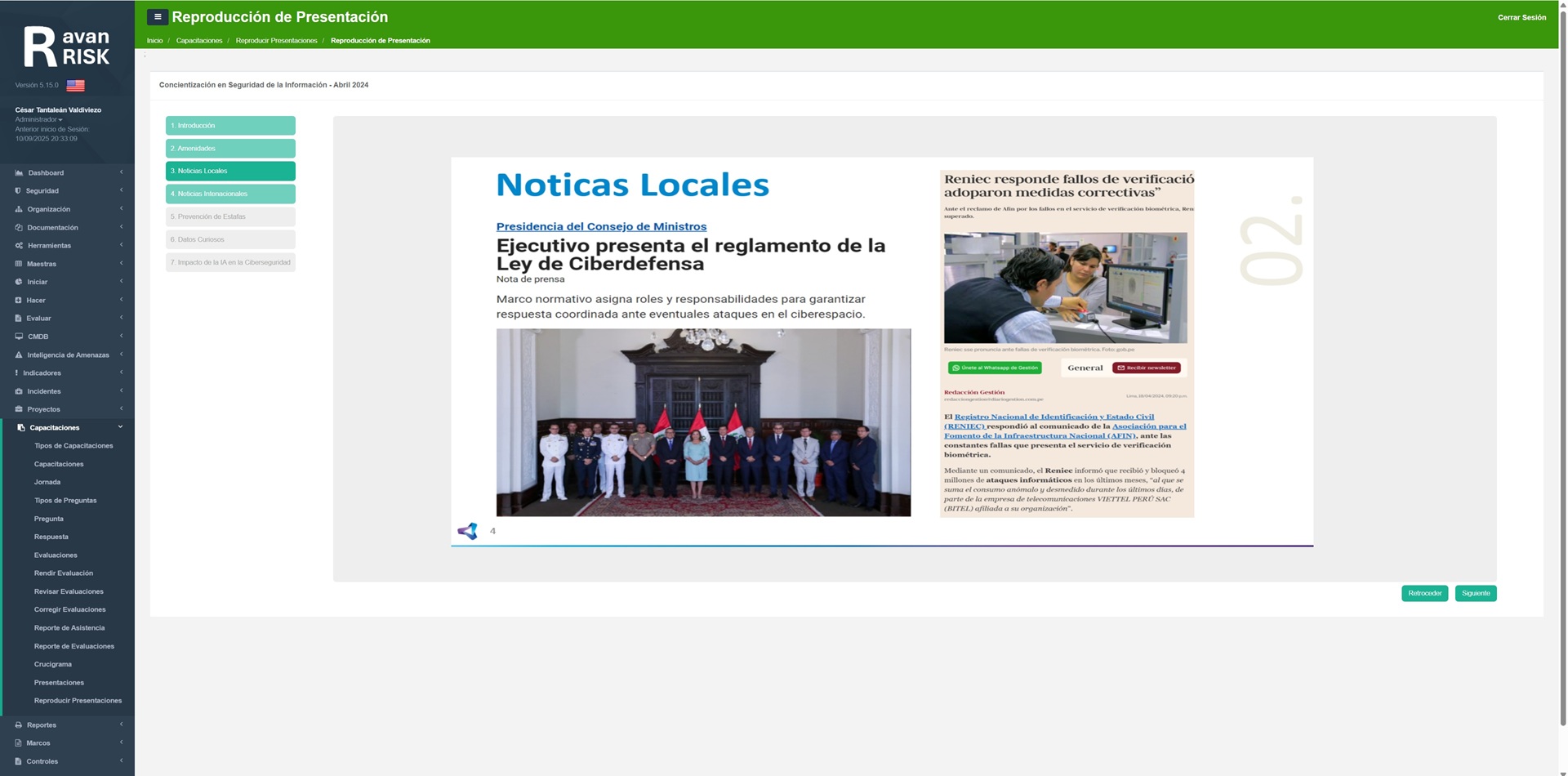Expand the Seguridad menu chevron
Screen dimensions: 1568x776
pyautogui.click(x=121, y=190)
